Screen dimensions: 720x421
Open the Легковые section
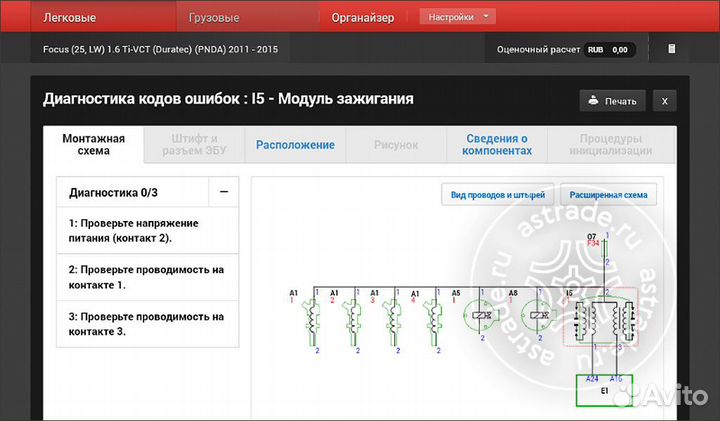(69, 17)
